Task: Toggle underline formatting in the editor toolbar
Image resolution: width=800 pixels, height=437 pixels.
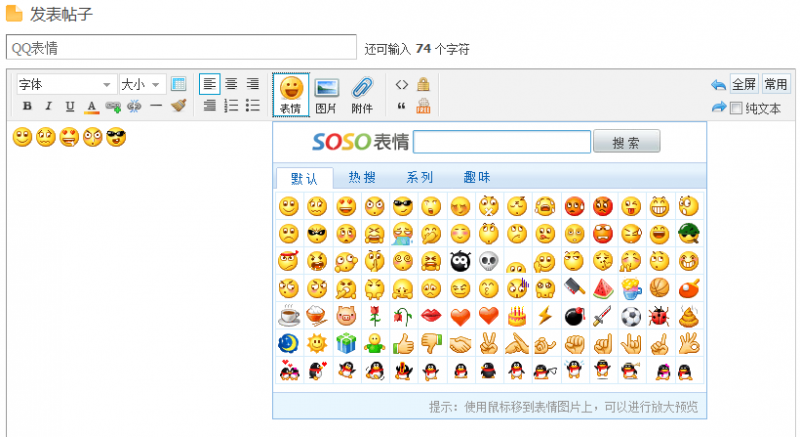Action: (x=70, y=106)
